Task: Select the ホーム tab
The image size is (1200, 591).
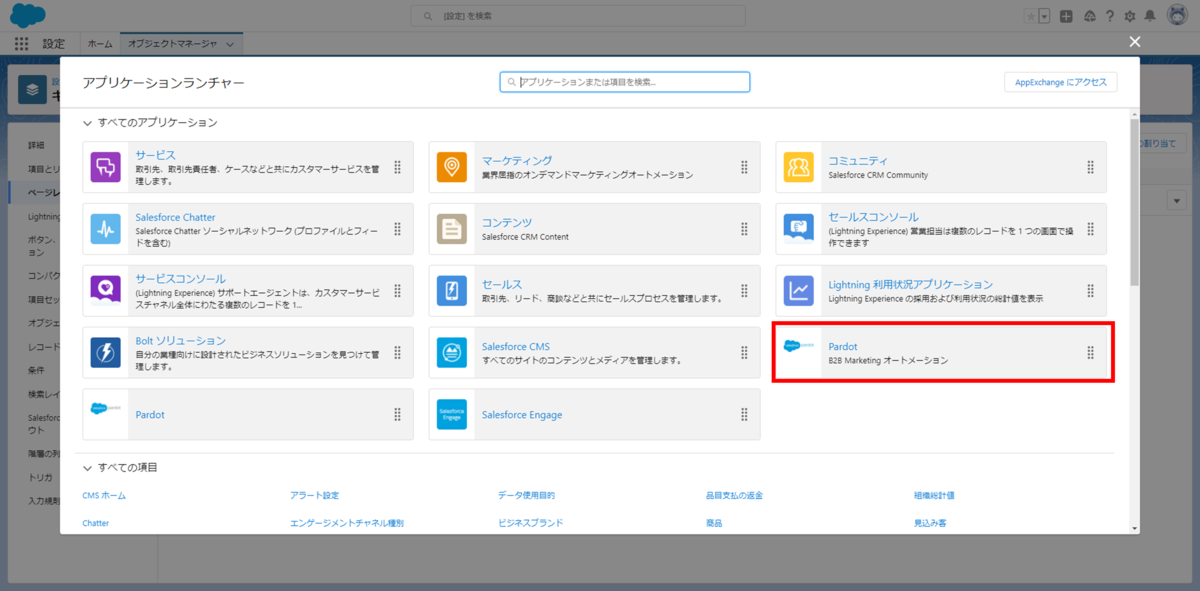Action: click(100, 44)
